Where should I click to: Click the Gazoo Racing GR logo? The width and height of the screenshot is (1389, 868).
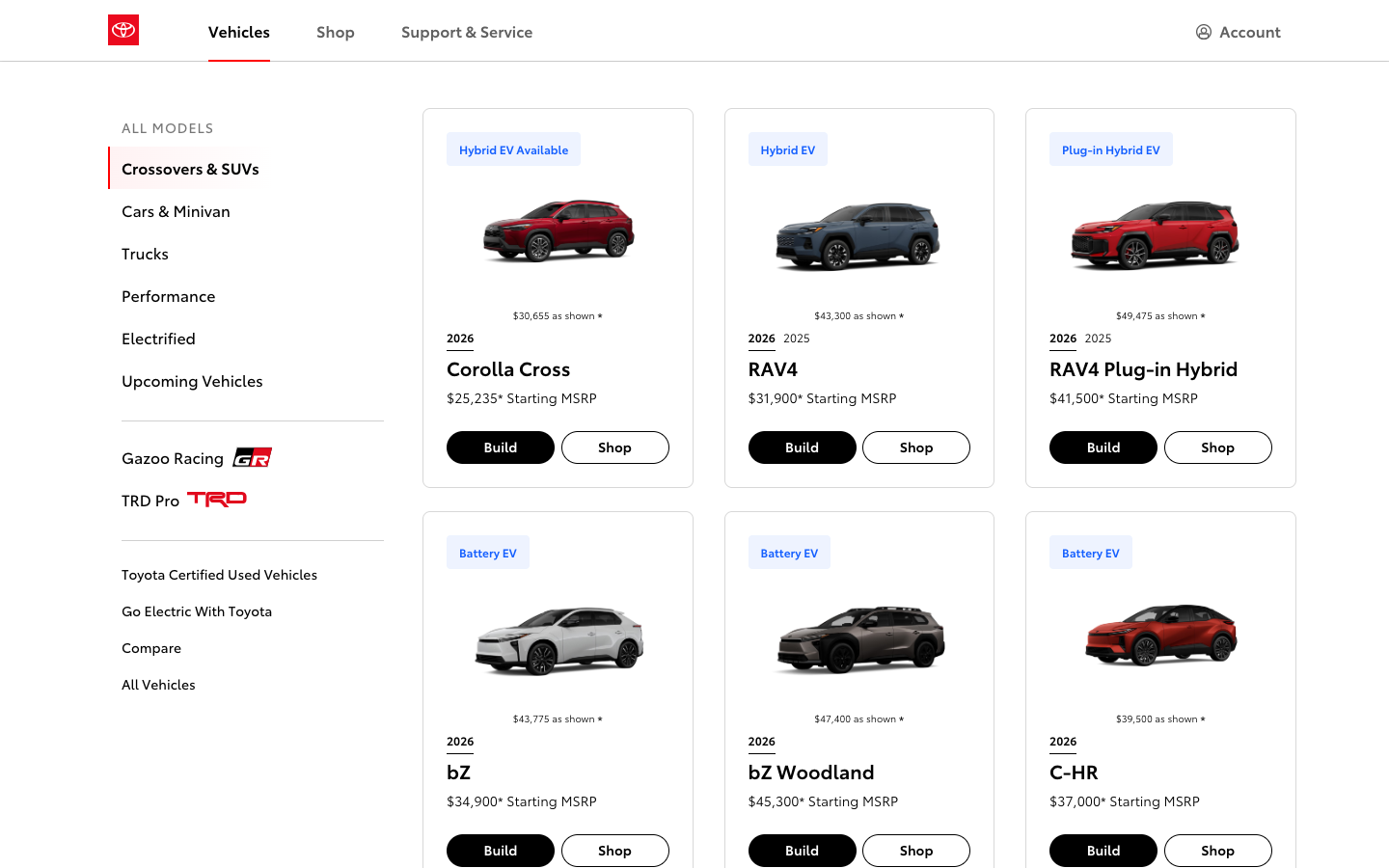[253, 457]
